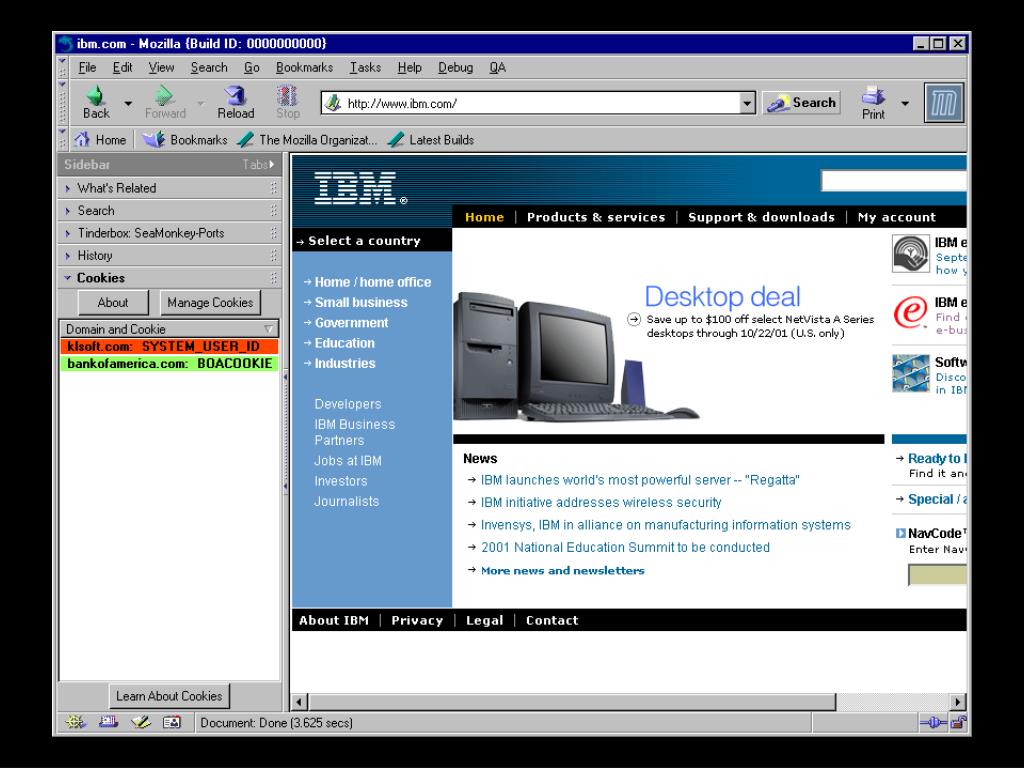Open the Jobs at IBM link
The height and width of the screenshot is (768, 1024).
pos(347,460)
